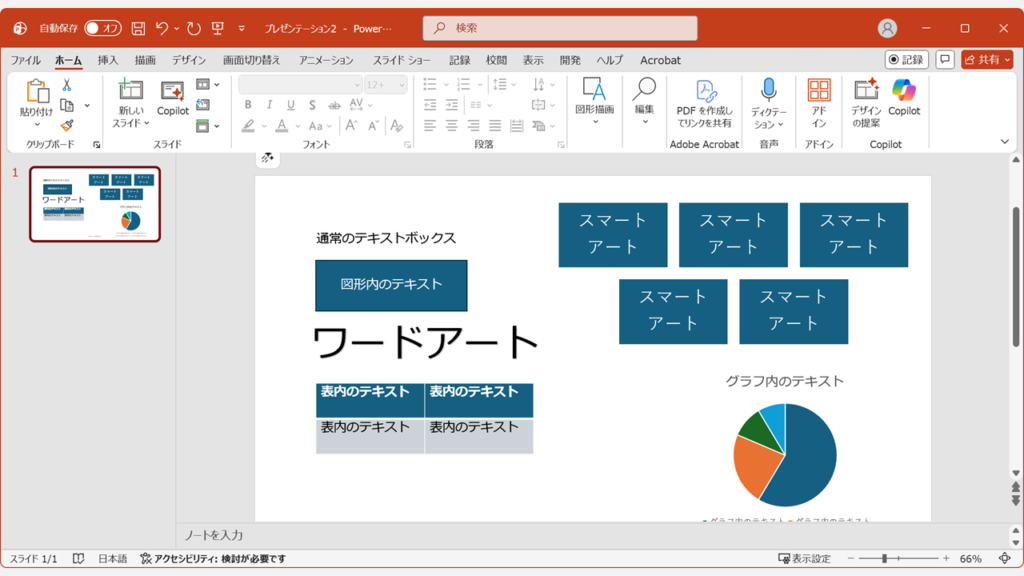Select slide 1 thumbnail in the panel
Viewport: 1024px width, 576px height.
95,204
